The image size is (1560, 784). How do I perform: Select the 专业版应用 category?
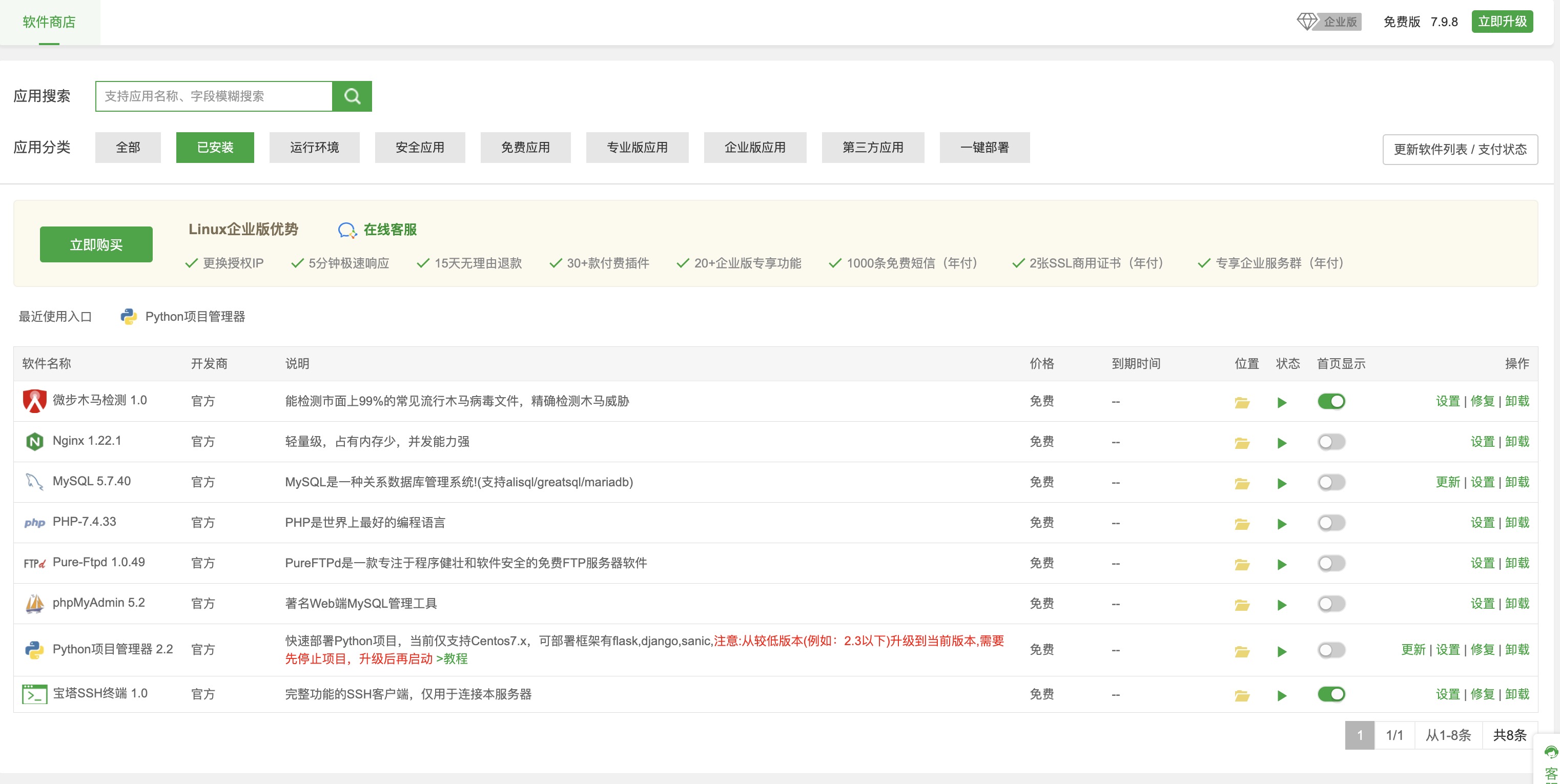pos(637,148)
